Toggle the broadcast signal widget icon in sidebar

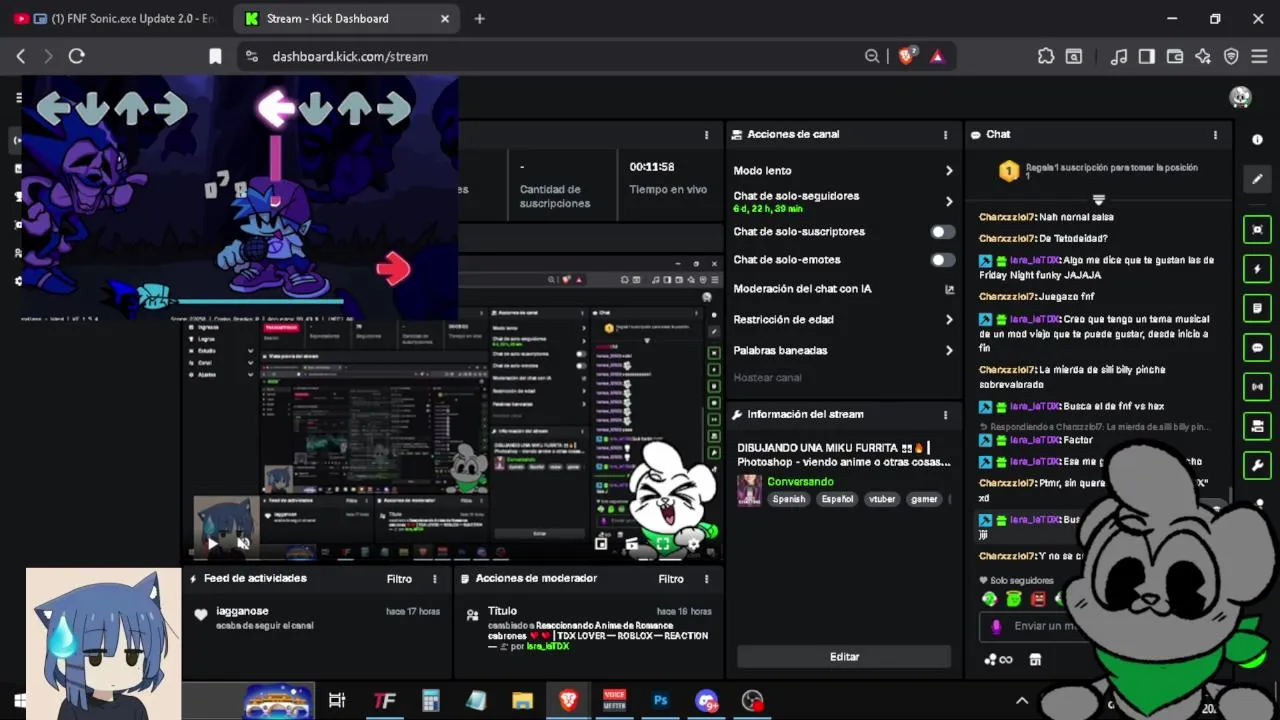[x=1257, y=386]
